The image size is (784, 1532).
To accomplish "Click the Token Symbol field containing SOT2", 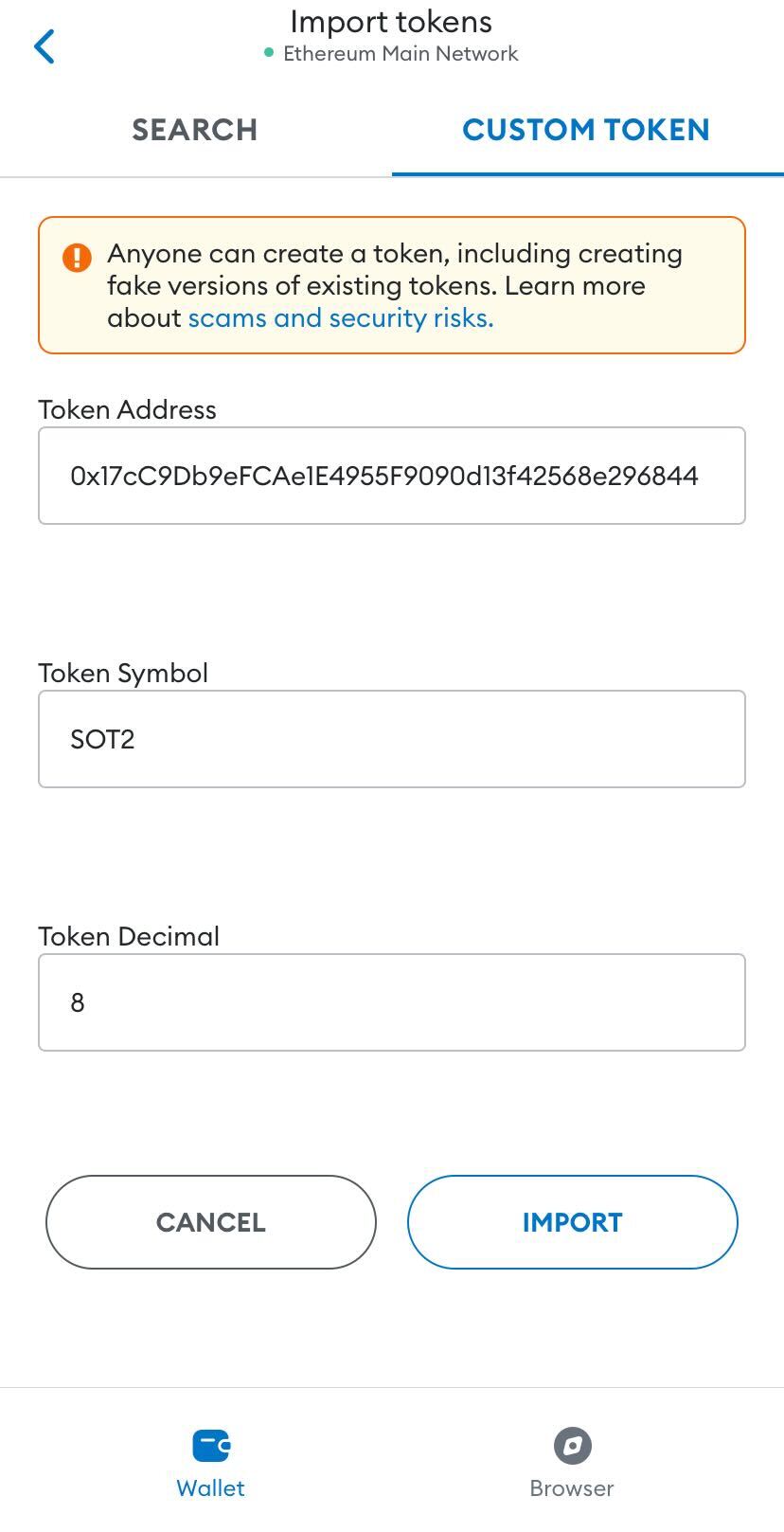I will (x=392, y=739).
